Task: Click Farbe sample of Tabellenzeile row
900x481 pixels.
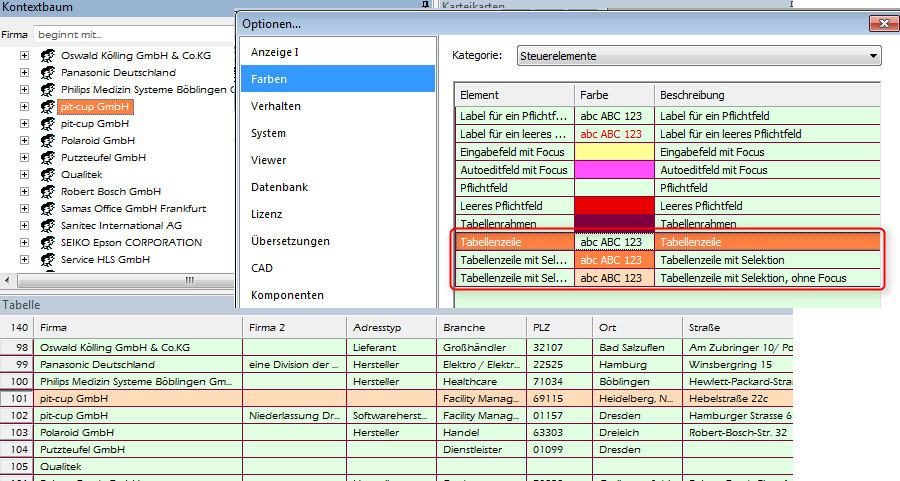Action: pyautogui.click(x=614, y=242)
